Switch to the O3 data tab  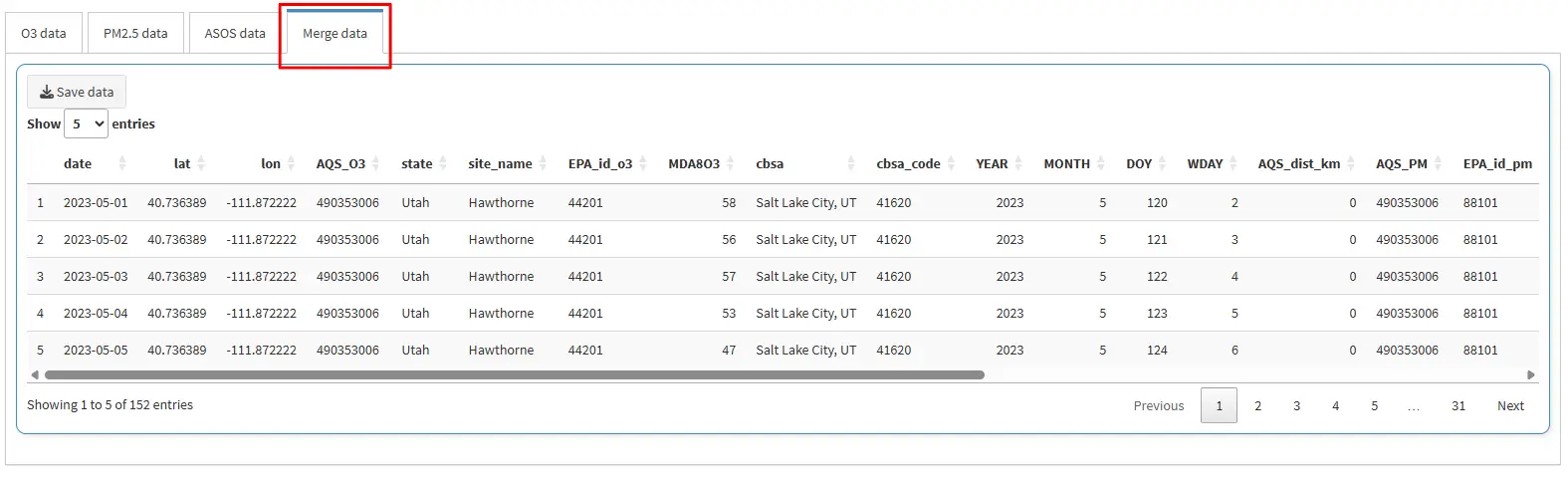pos(44,33)
